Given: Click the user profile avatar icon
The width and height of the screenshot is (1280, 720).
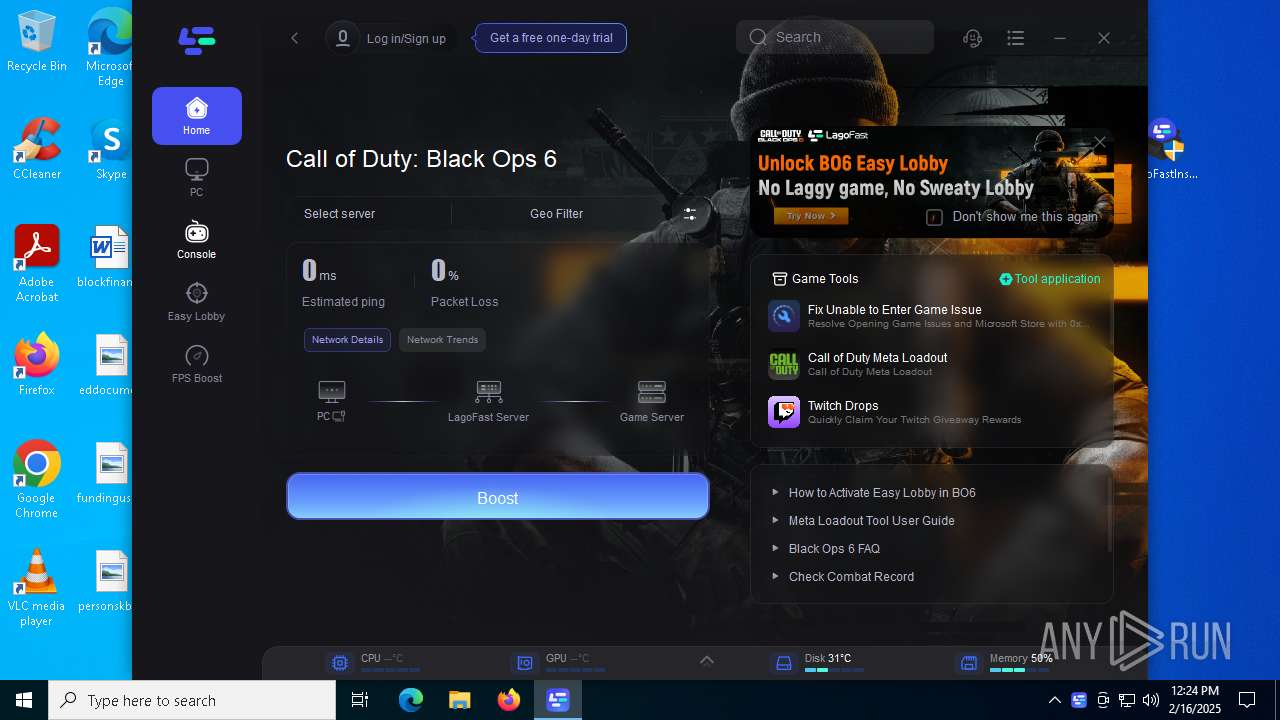Looking at the screenshot, I should pos(343,38).
